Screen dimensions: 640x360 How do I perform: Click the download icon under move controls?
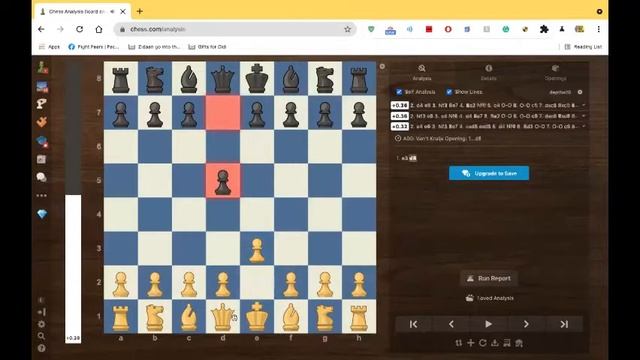[x=495, y=343]
